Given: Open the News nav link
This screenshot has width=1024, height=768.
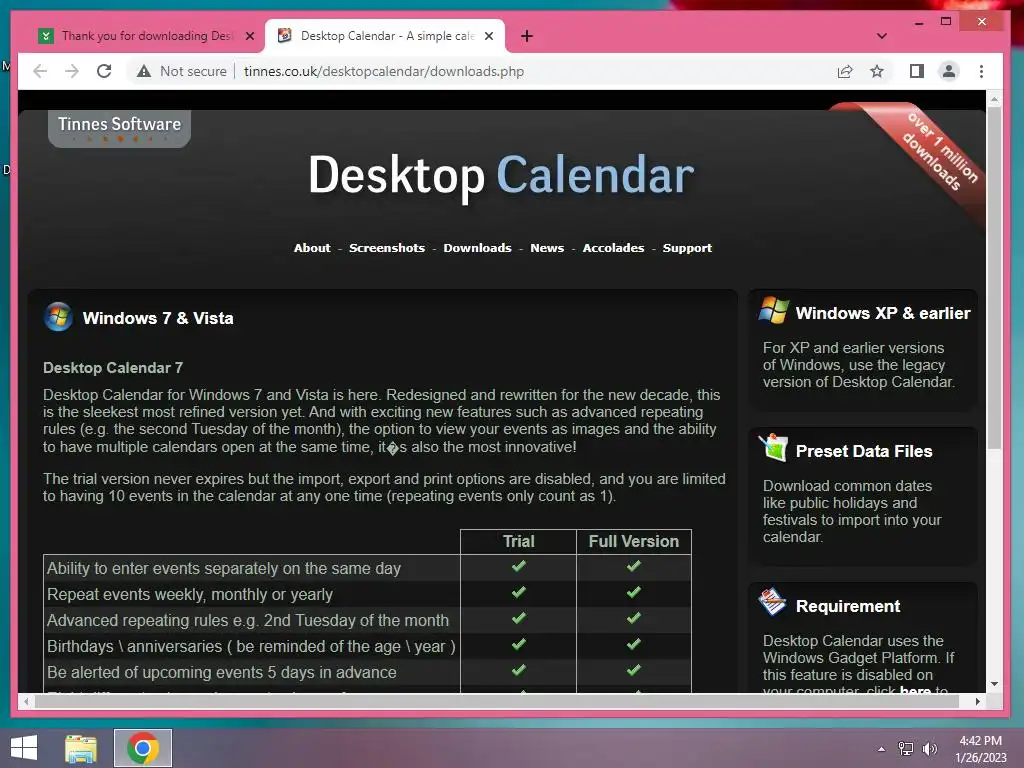Looking at the screenshot, I should [547, 248].
